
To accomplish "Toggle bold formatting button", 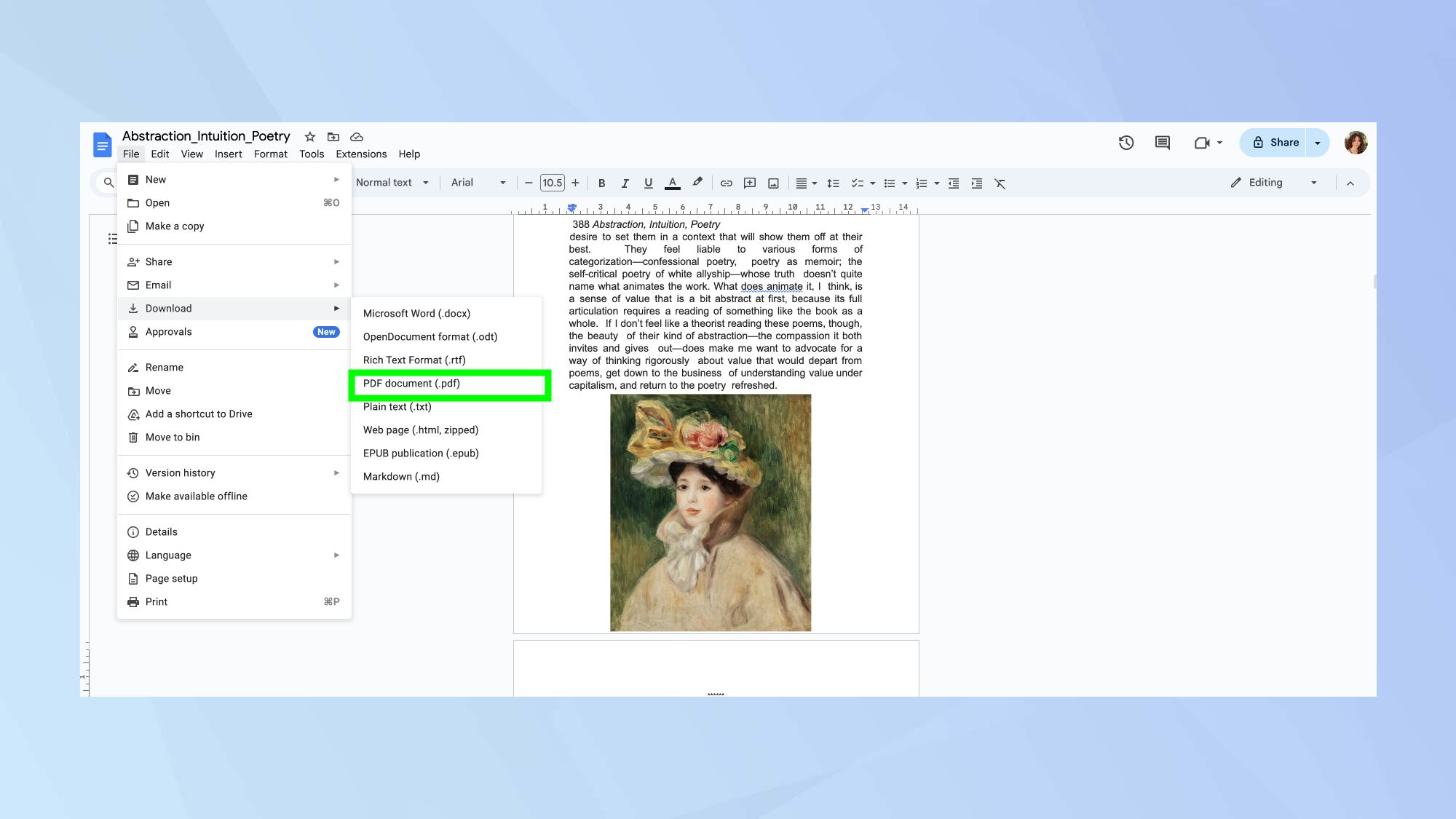I will point(601,183).
